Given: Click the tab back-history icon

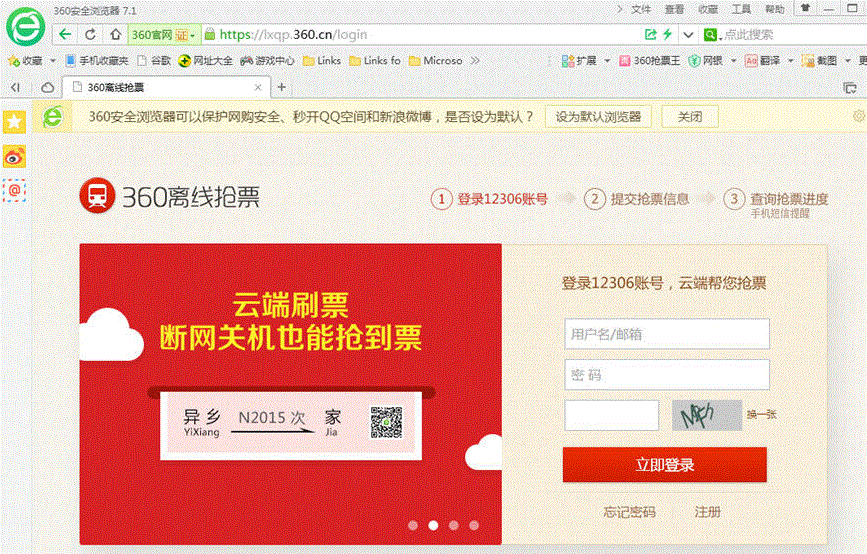Looking at the screenshot, I should [x=15, y=87].
